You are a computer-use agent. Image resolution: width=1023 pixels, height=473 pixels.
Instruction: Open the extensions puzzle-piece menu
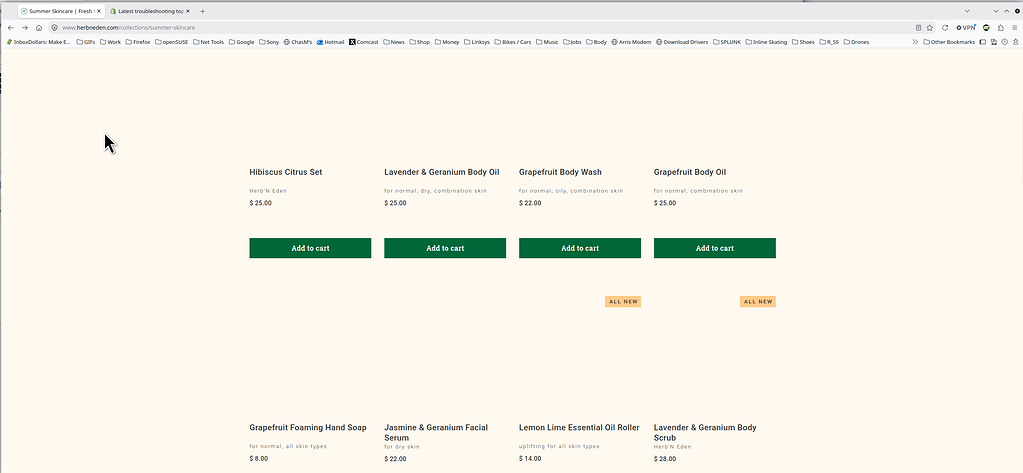(1001, 28)
